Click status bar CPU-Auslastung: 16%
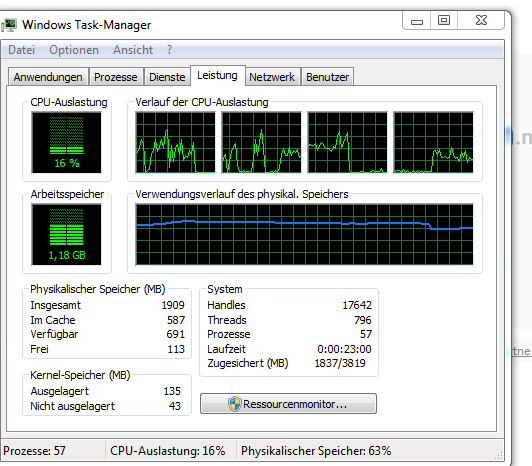The height and width of the screenshot is (466, 532). tap(168, 451)
